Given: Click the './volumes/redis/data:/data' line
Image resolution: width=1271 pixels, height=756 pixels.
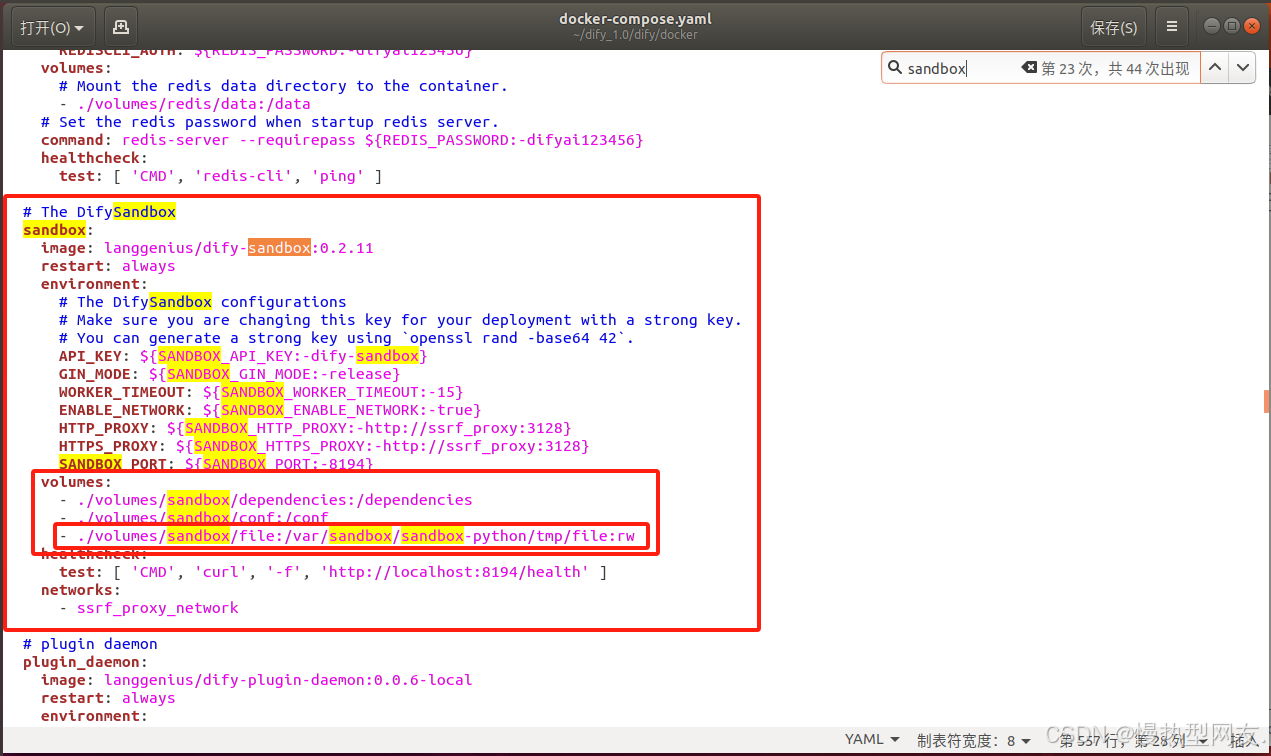Looking at the screenshot, I should click(x=185, y=104).
